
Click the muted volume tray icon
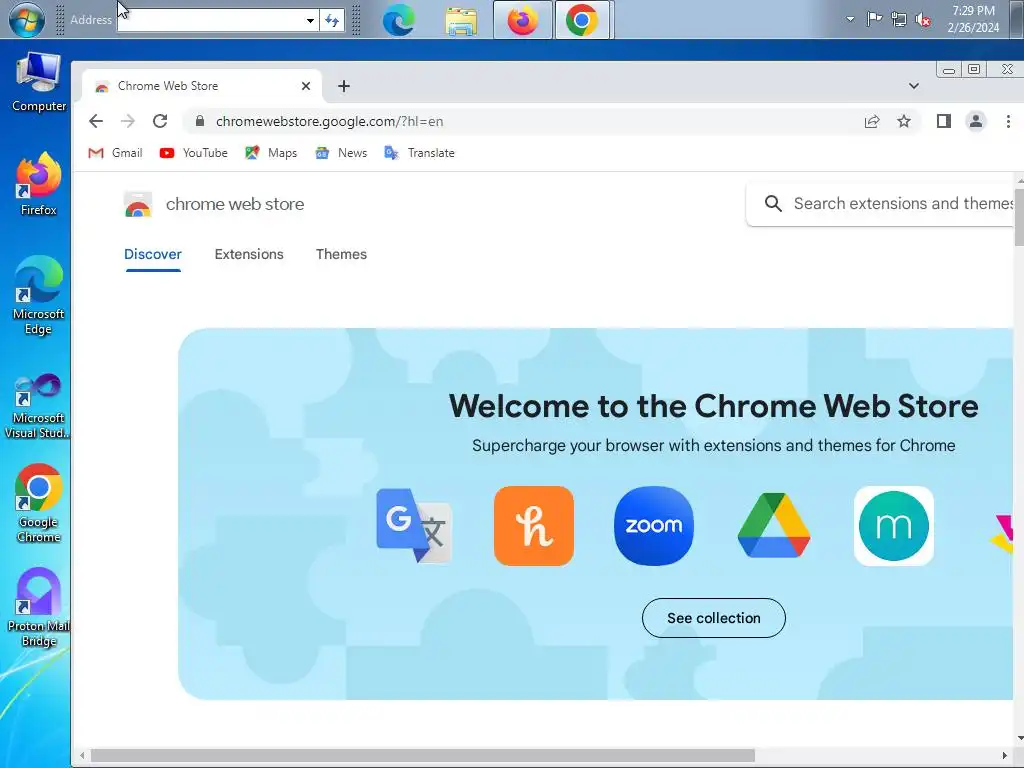923,20
